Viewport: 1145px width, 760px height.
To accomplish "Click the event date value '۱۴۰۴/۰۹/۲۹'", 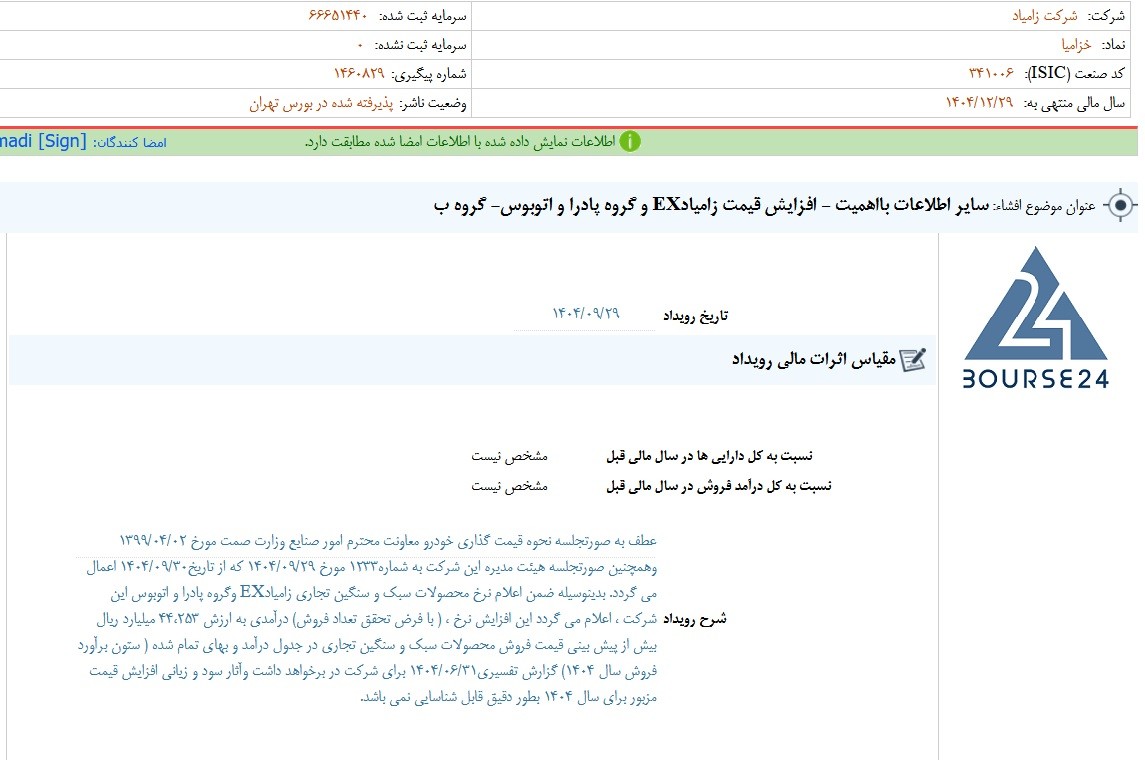I will (x=586, y=313).
